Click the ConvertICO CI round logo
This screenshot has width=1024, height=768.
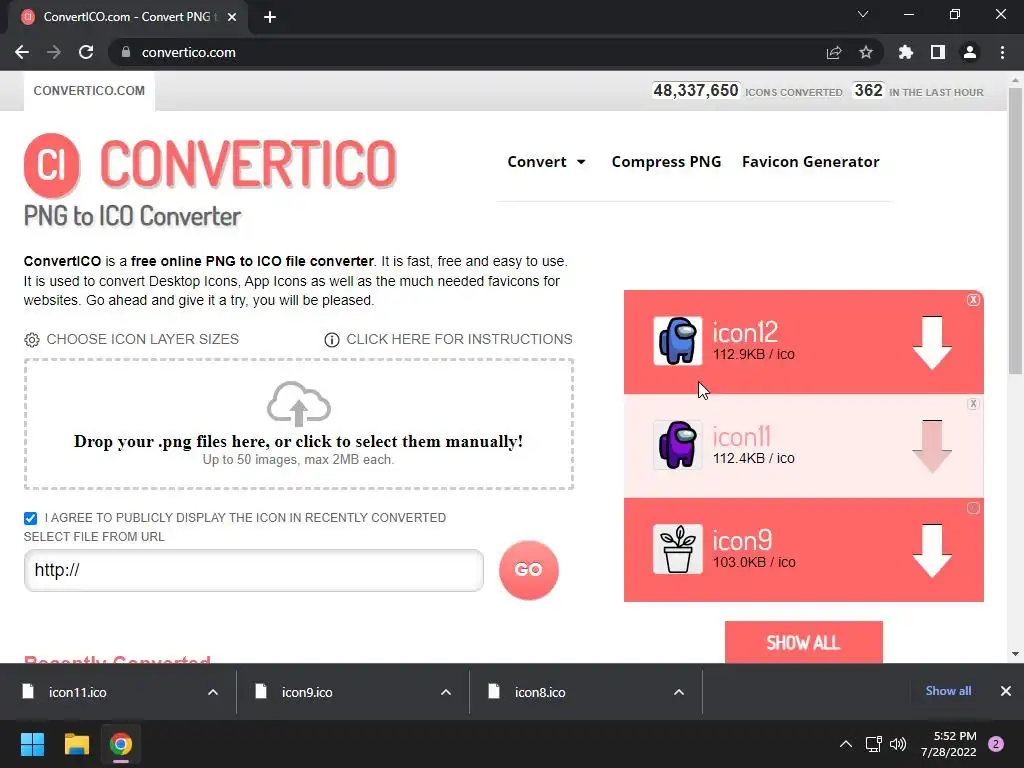coord(52,165)
